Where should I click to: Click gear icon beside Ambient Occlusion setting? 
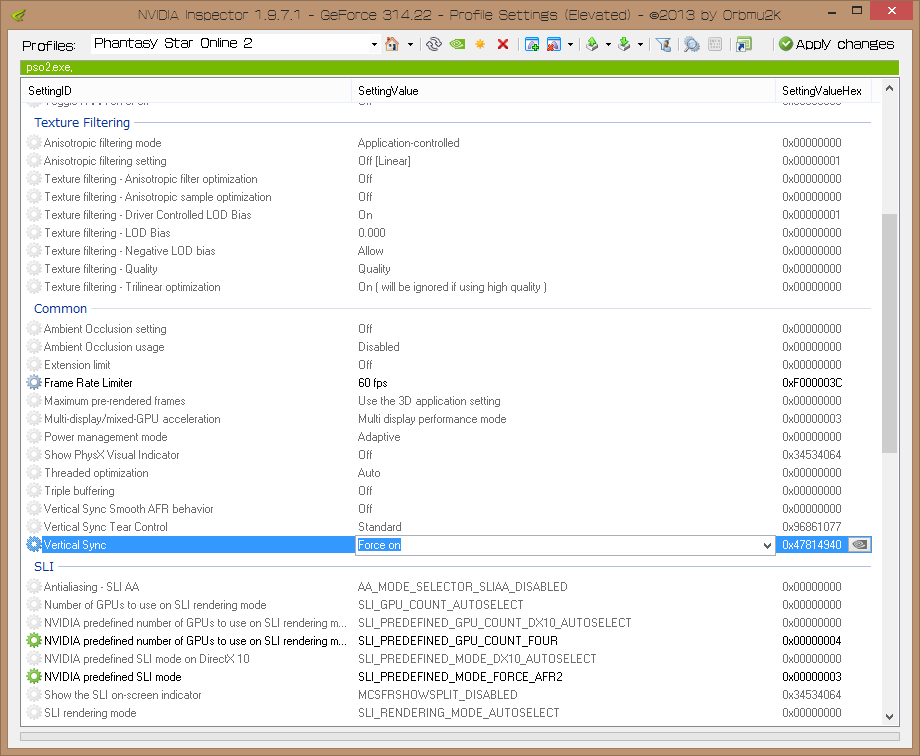[34, 329]
